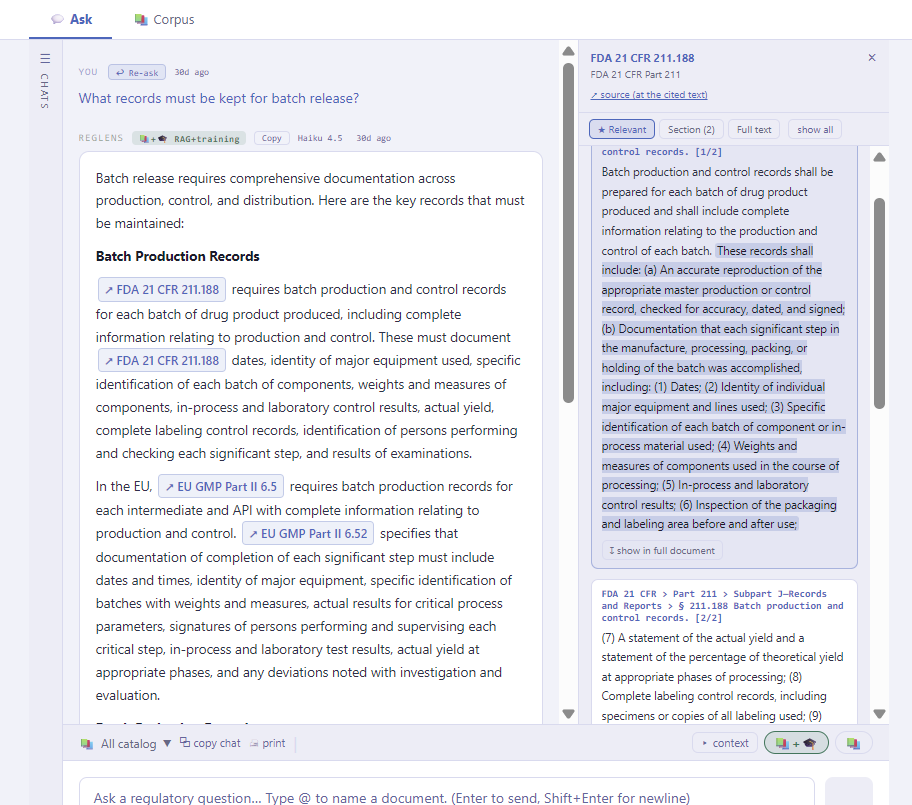Select the Section (2) tab
The width and height of the screenshot is (912, 805).
point(691,129)
